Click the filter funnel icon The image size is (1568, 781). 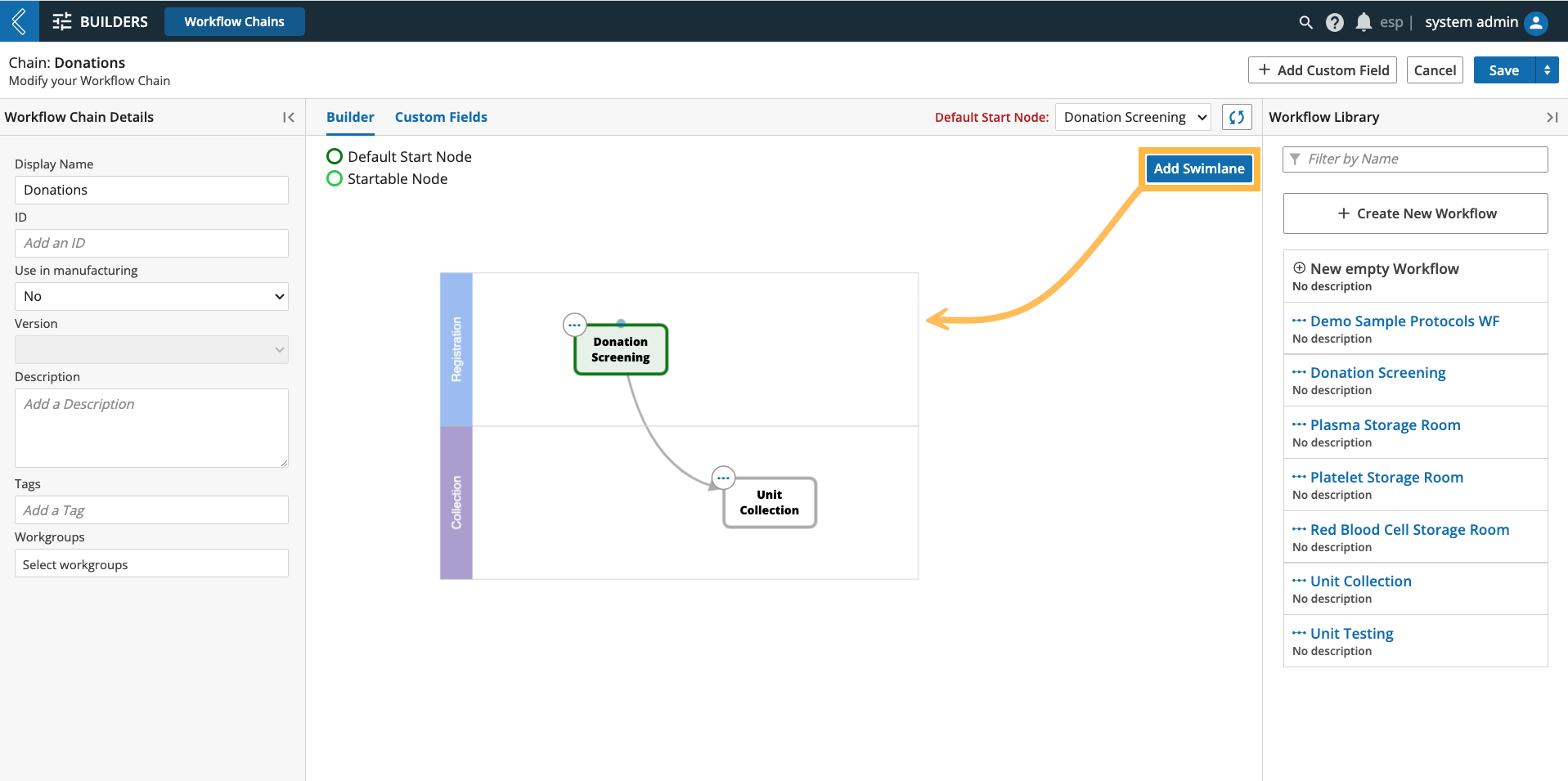1295,159
